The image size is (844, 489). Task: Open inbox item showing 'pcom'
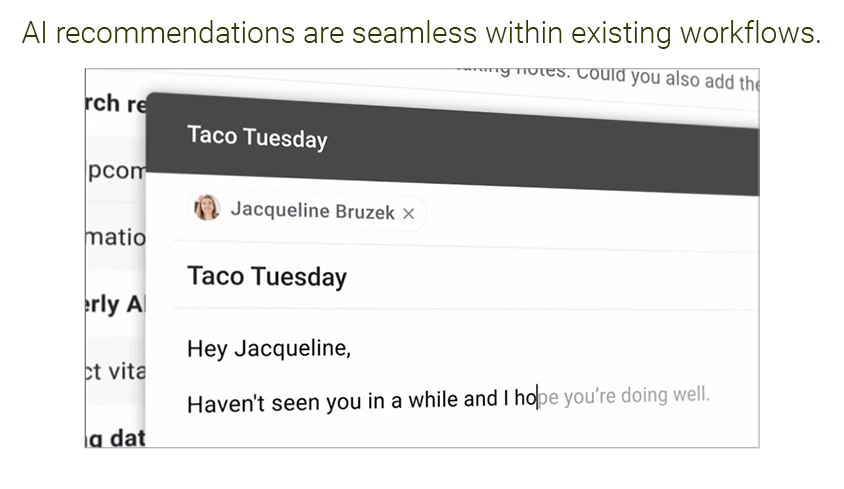point(116,171)
